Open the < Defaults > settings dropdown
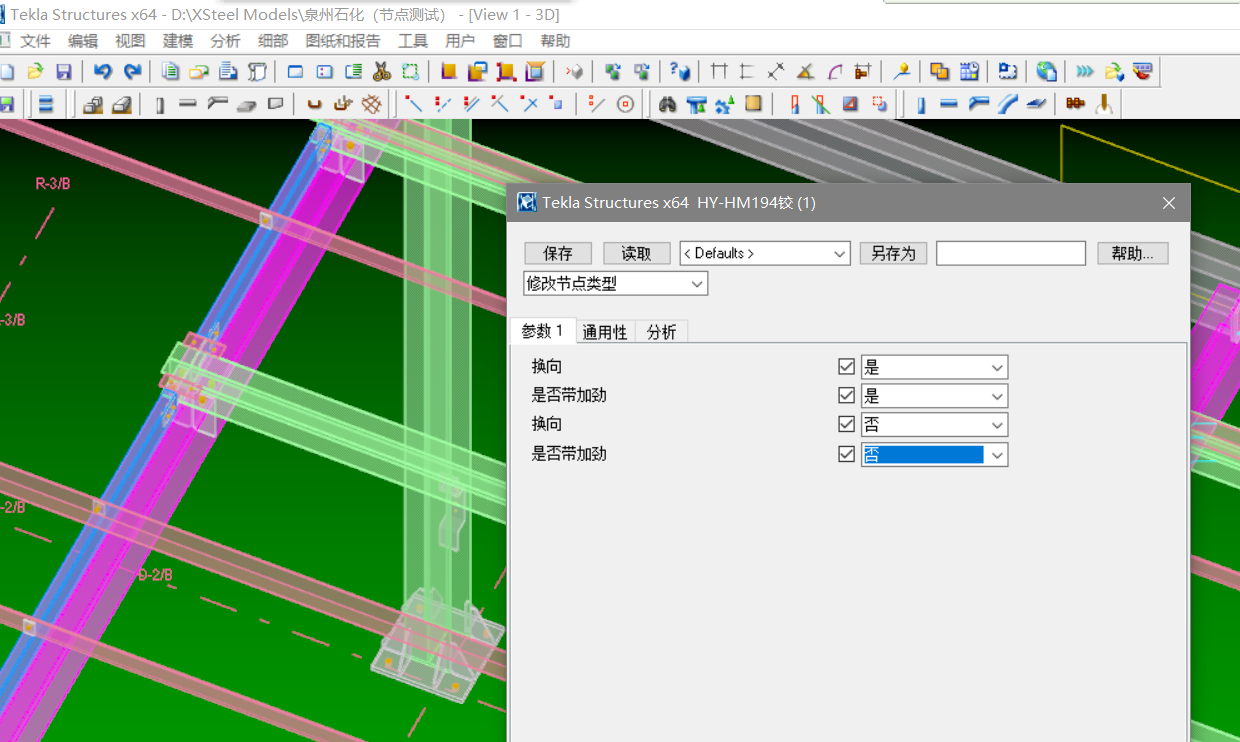The image size is (1240, 742). click(765, 253)
